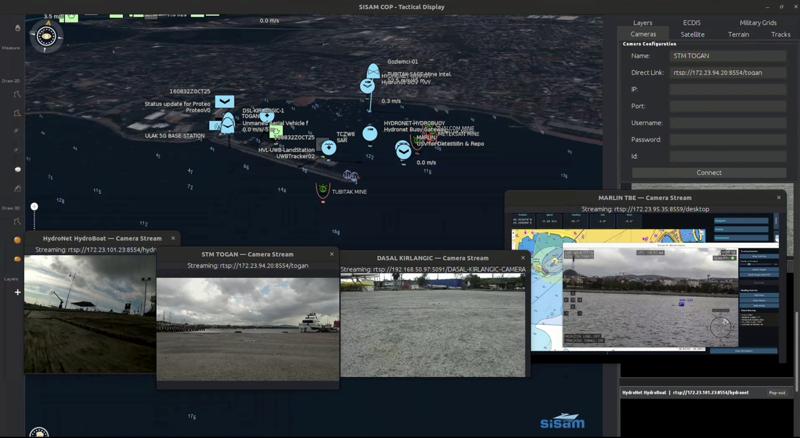Click Pop out for HydroNet HydroBoat stream
This screenshot has width=800, height=438.
[777, 393]
